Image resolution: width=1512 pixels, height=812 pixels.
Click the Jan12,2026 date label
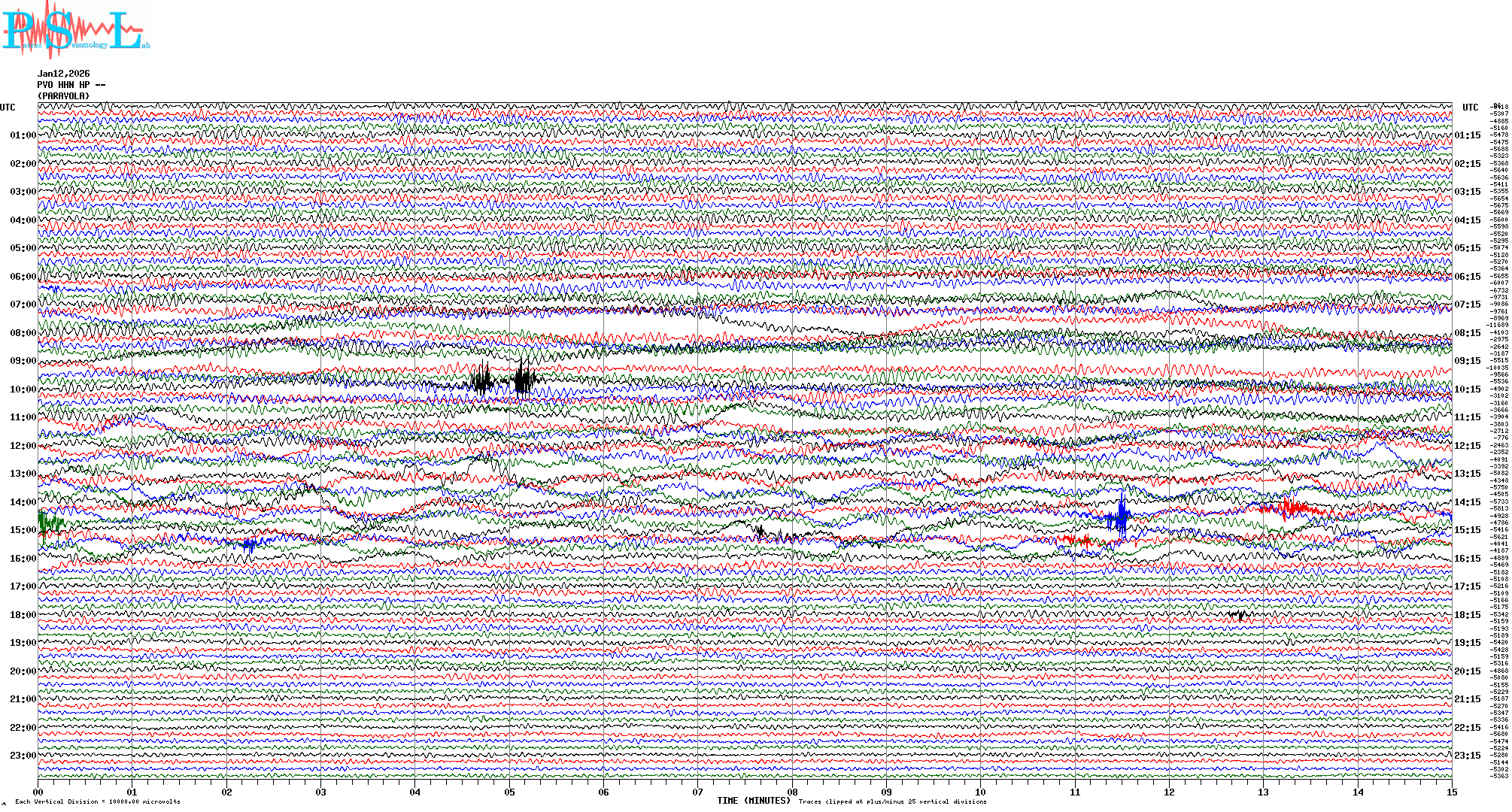tap(64, 74)
